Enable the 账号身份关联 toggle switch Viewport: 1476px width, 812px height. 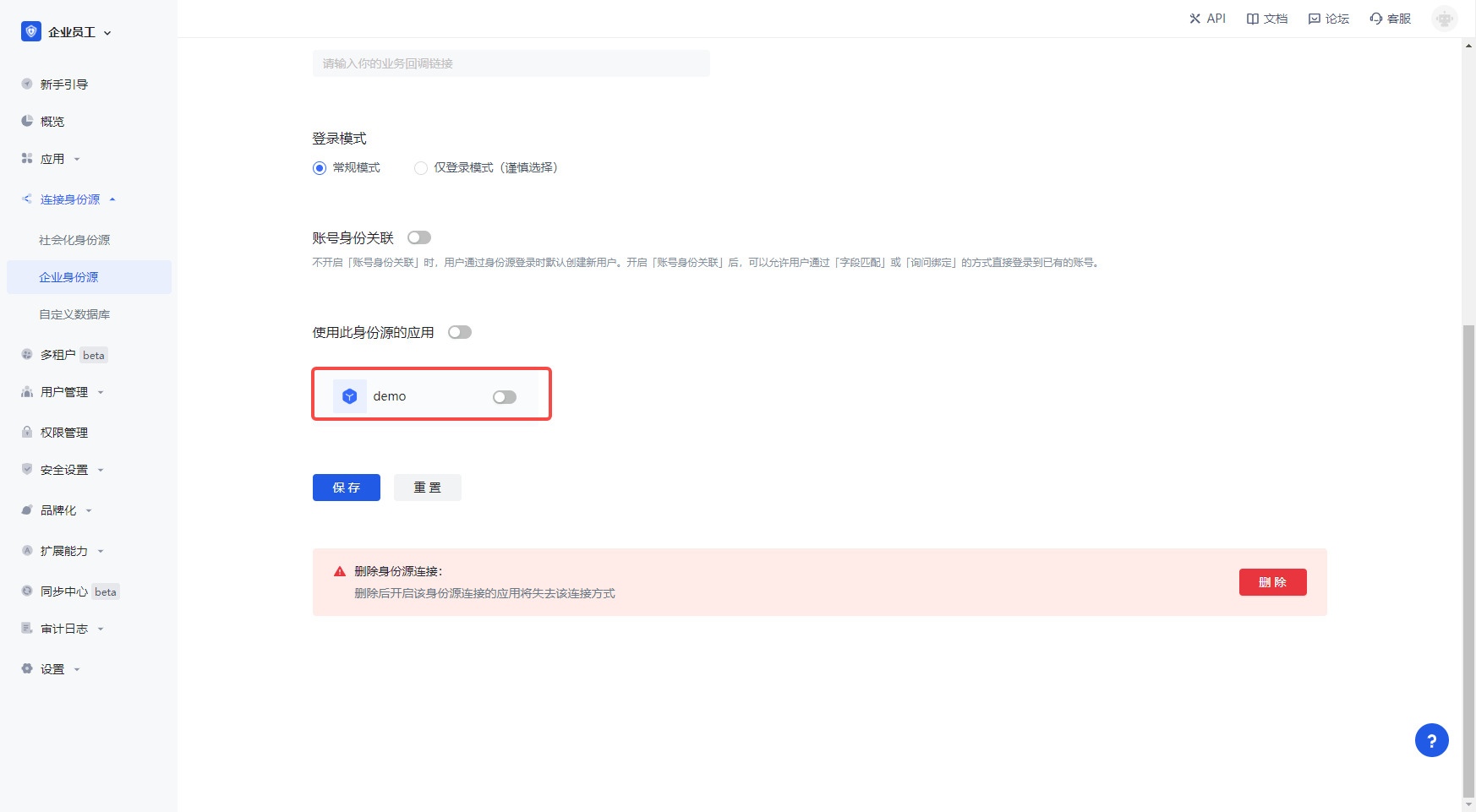pyautogui.click(x=419, y=237)
